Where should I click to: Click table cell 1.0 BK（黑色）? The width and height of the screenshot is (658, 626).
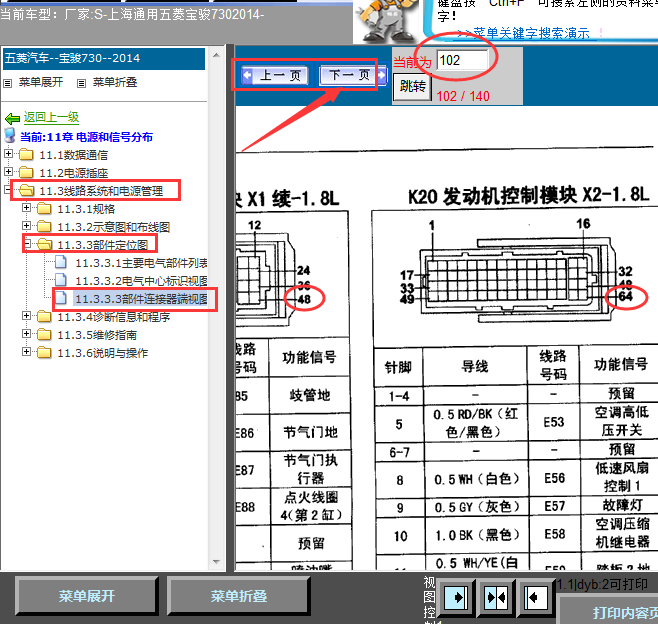[x=476, y=535]
